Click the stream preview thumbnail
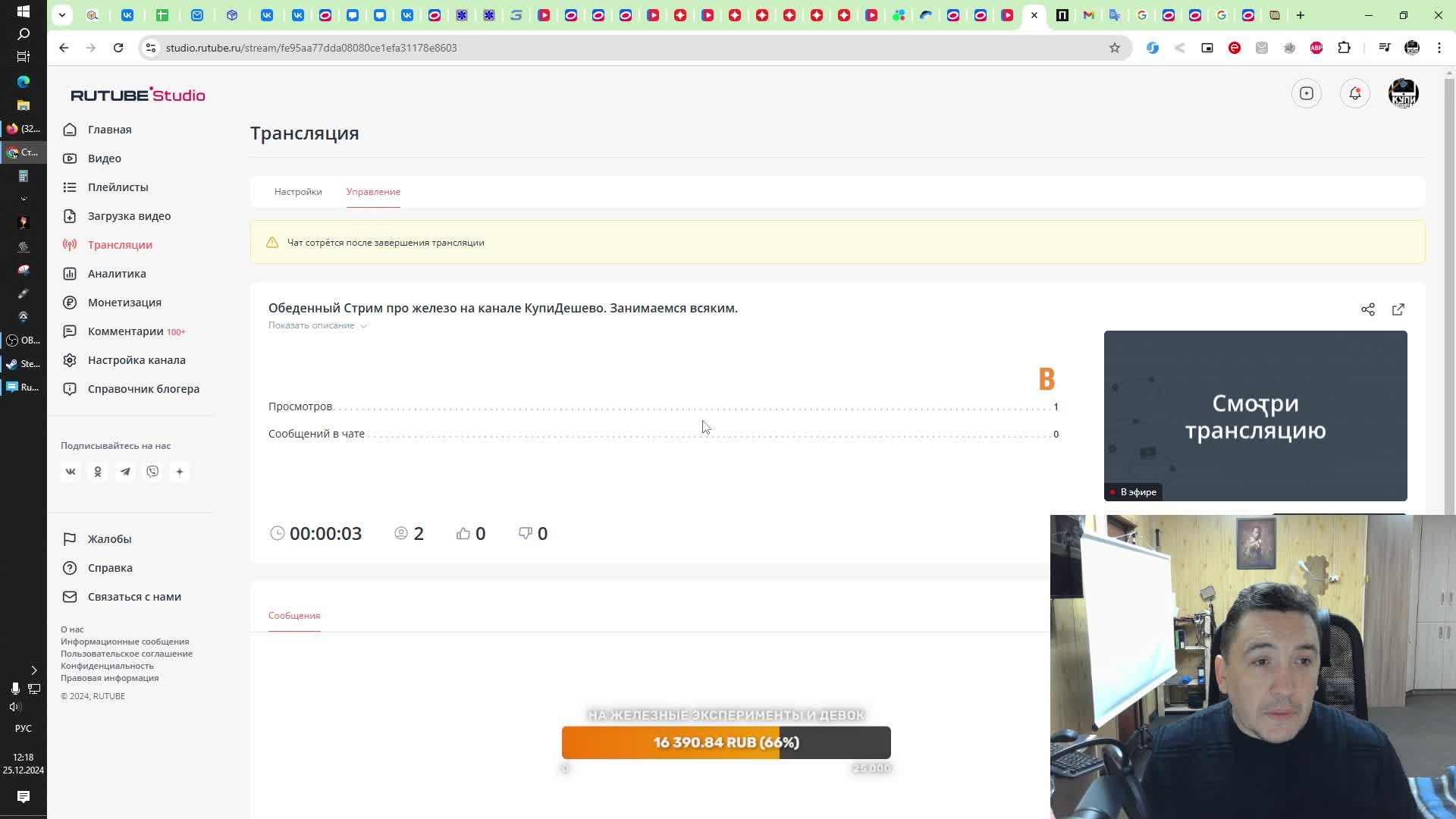 point(1254,416)
